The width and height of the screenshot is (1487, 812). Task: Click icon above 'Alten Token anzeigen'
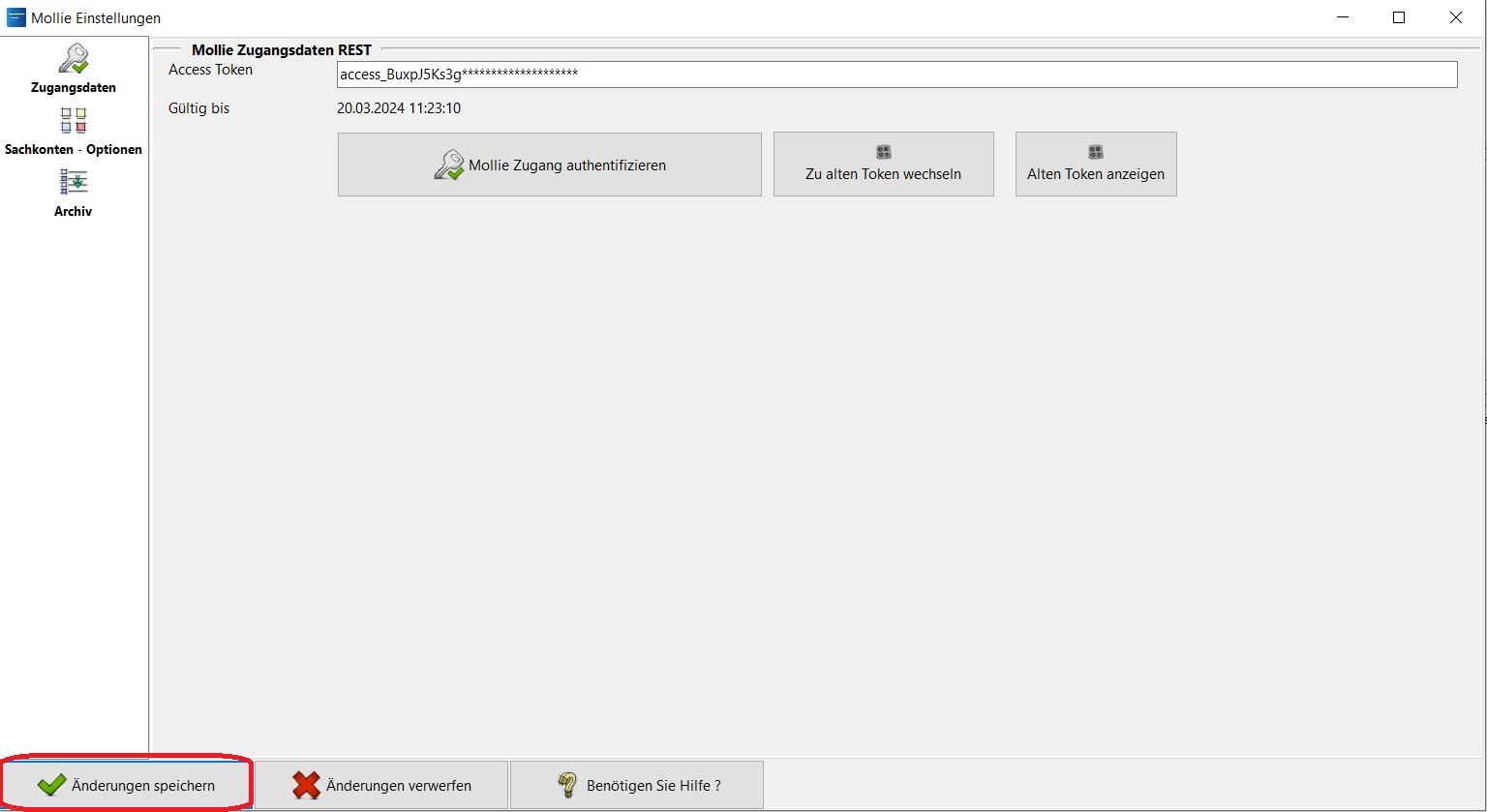coord(1095,152)
